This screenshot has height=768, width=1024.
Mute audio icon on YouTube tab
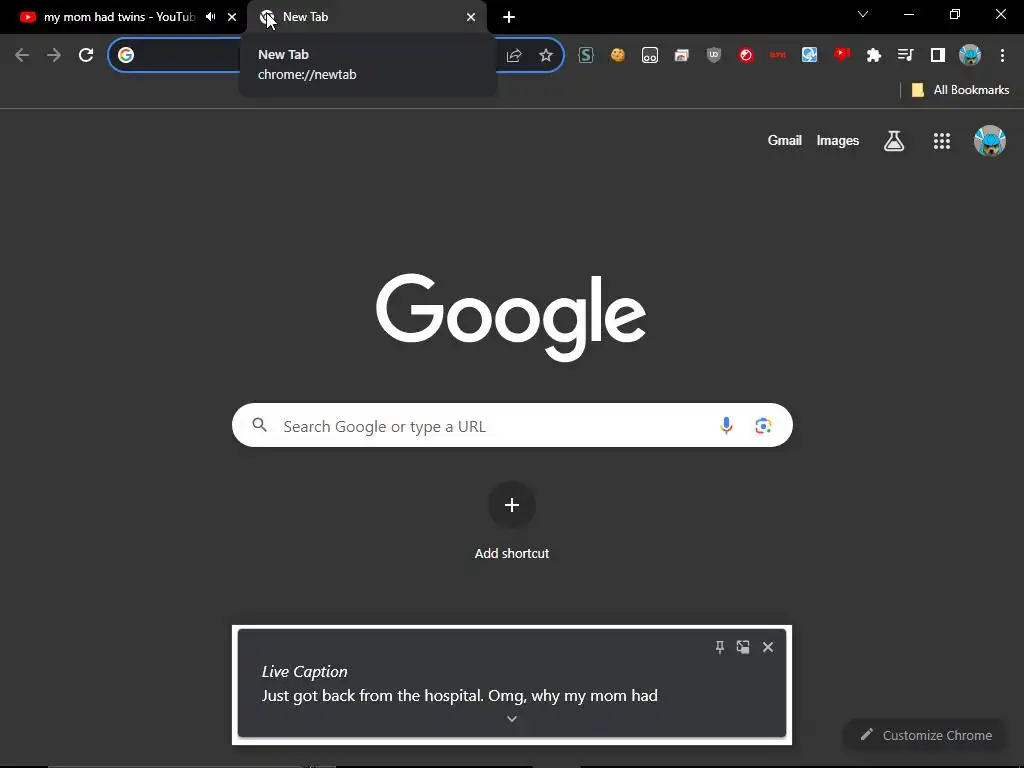(x=210, y=17)
